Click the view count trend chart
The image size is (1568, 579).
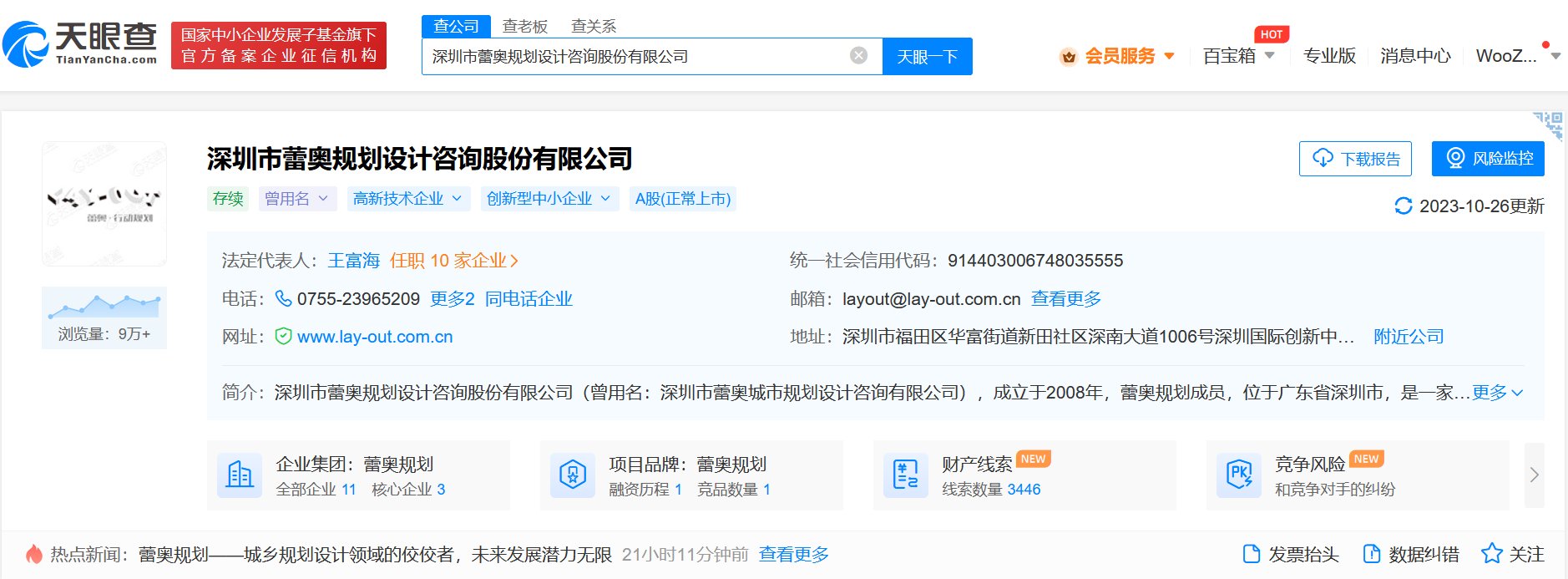coord(104,305)
